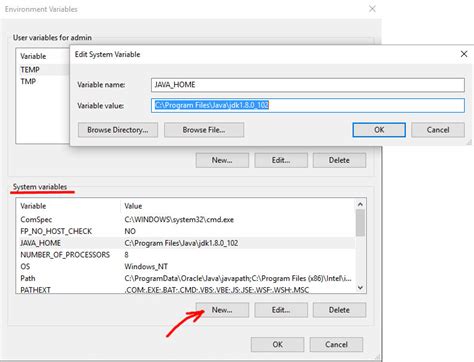Click New under user variables

[222, 160]
